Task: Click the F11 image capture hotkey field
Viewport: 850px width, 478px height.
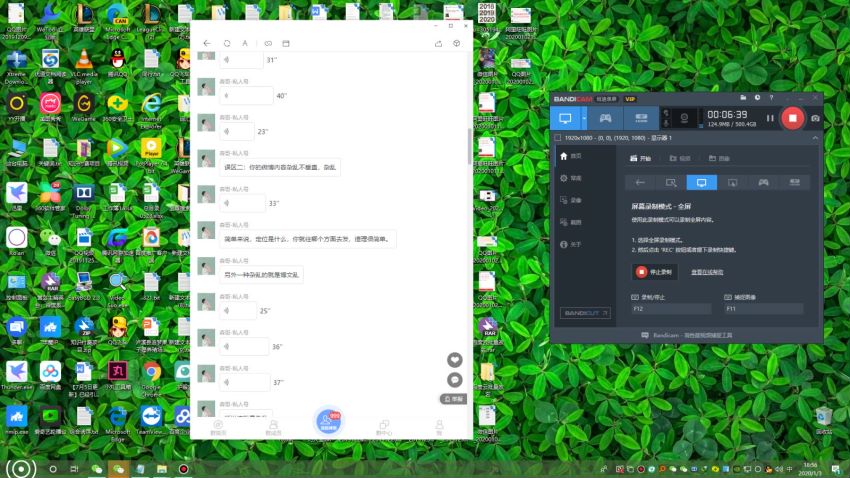Action: [763, 308]
